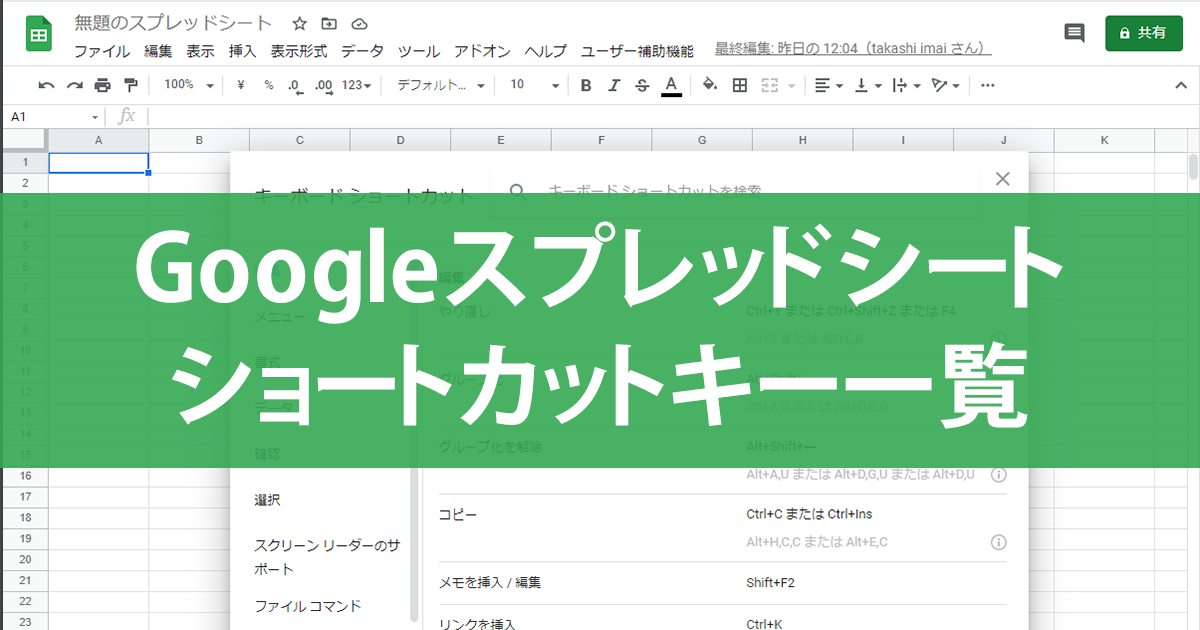The width and height of the screenshot is (1200, 630).
Task: Toggle bold formatting
Action: pos(586,86)
